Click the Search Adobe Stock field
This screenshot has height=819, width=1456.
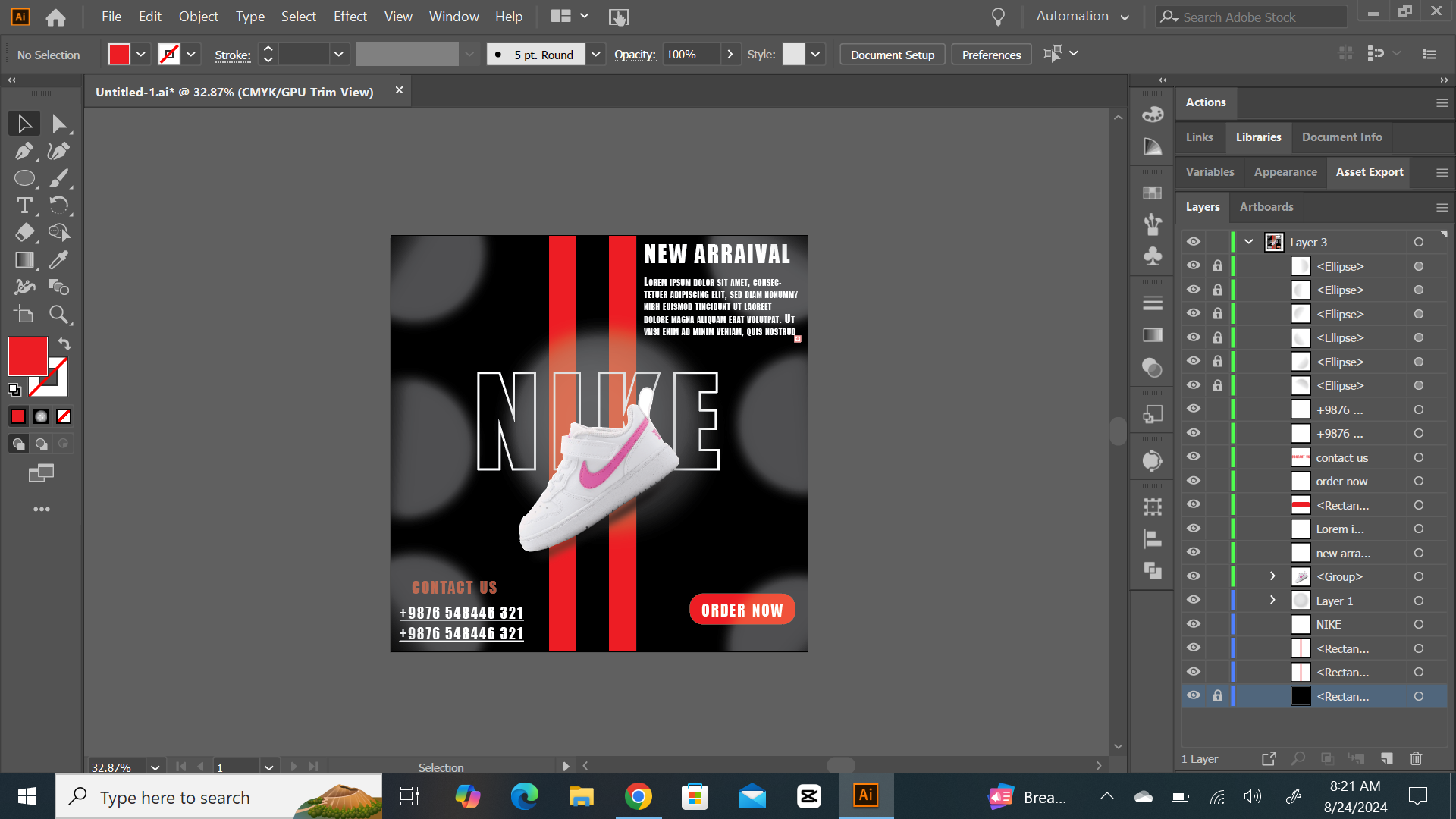1251,17
